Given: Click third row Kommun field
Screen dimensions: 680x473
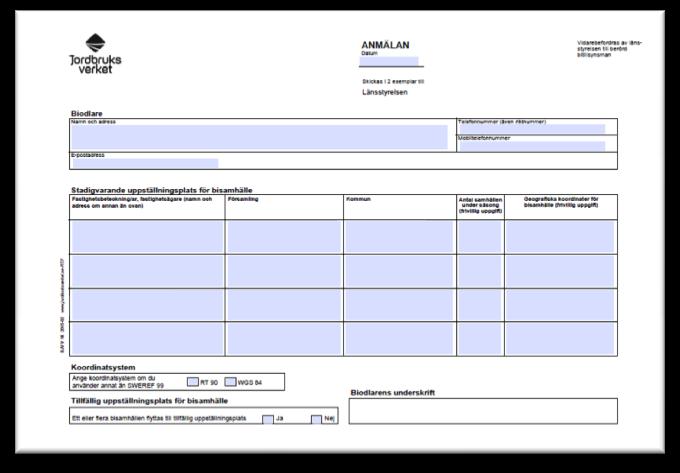Looking at the screenshot, I should (399, 305).
